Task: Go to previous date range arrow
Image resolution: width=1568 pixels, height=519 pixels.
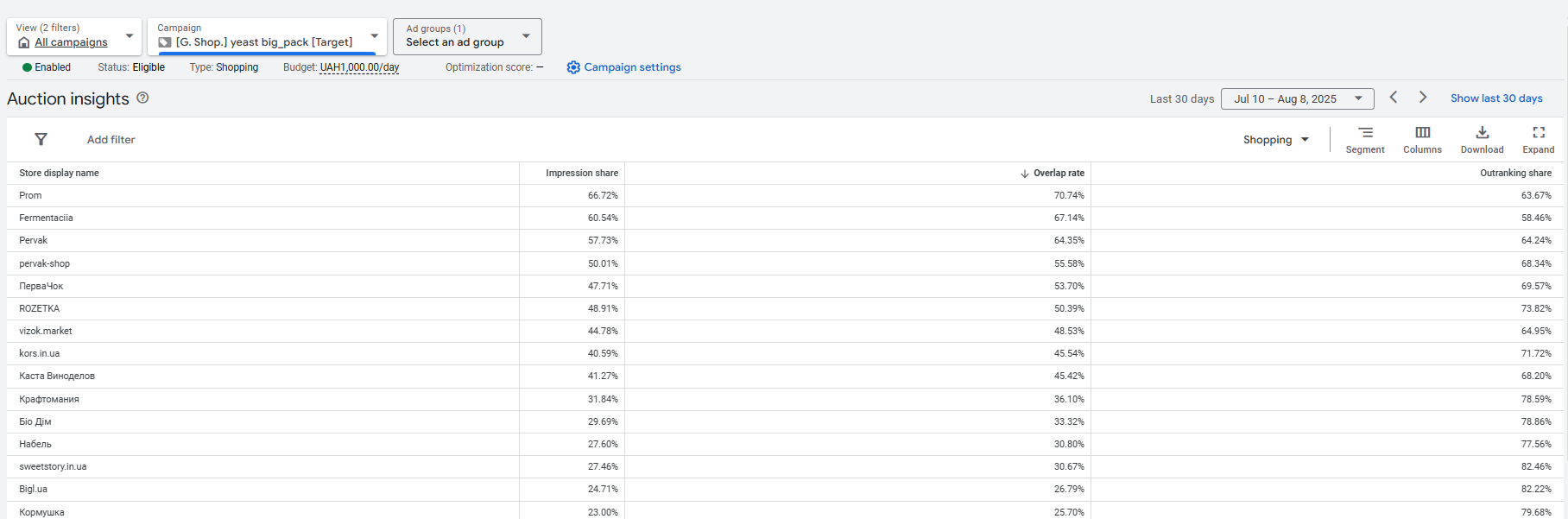Action: [x=1394, y=98]
